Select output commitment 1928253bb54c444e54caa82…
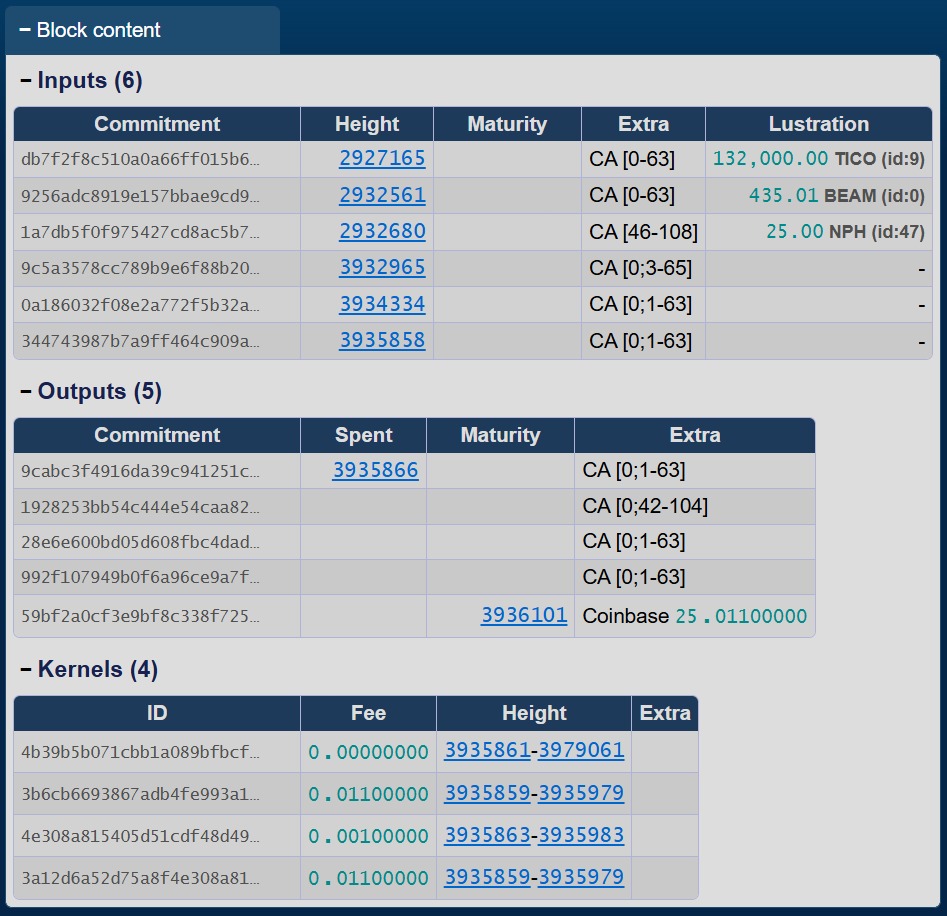 pyautogui.click(x=140, y=507)
